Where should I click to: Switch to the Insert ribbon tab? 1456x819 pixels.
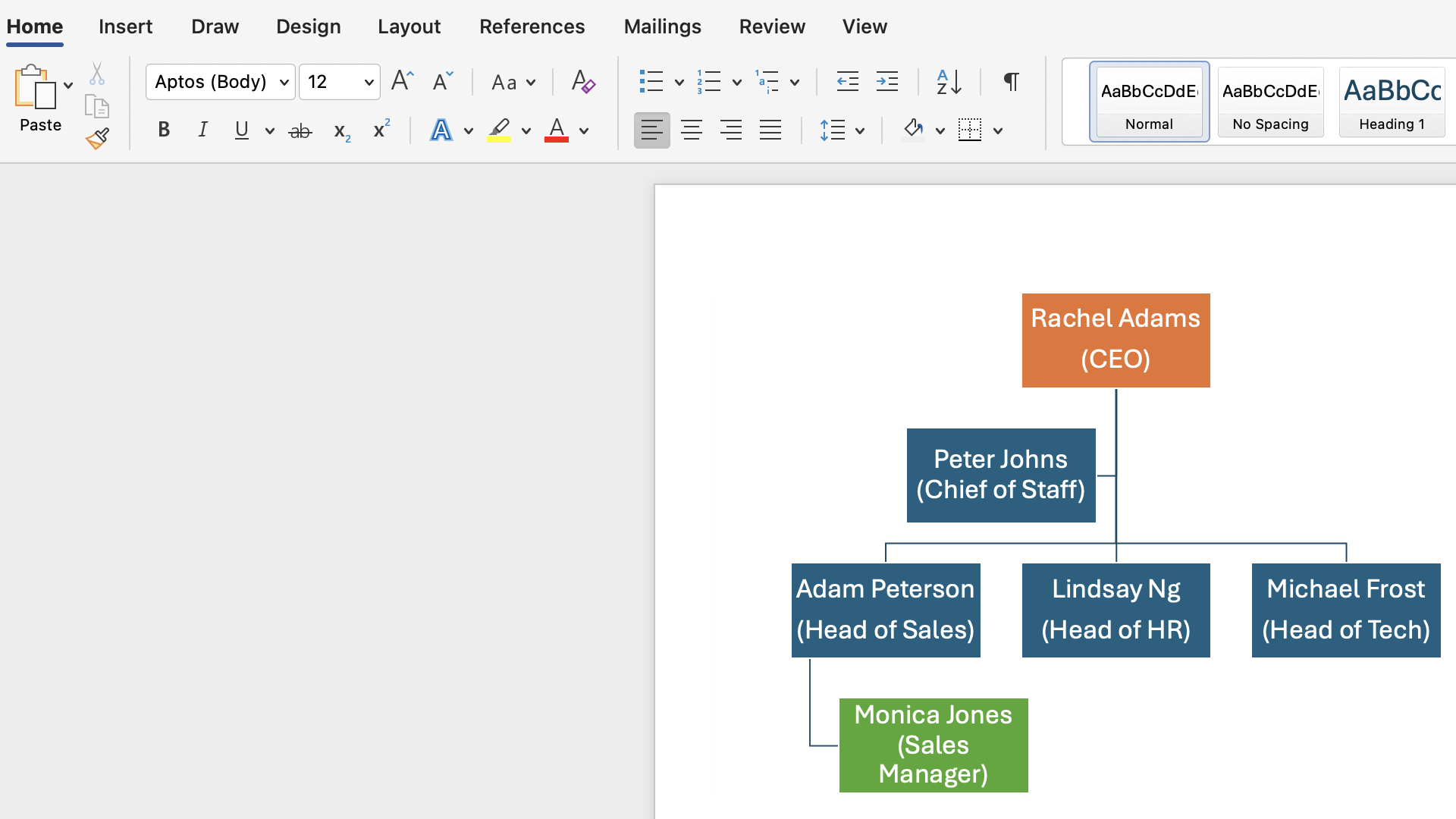point(125,26)
